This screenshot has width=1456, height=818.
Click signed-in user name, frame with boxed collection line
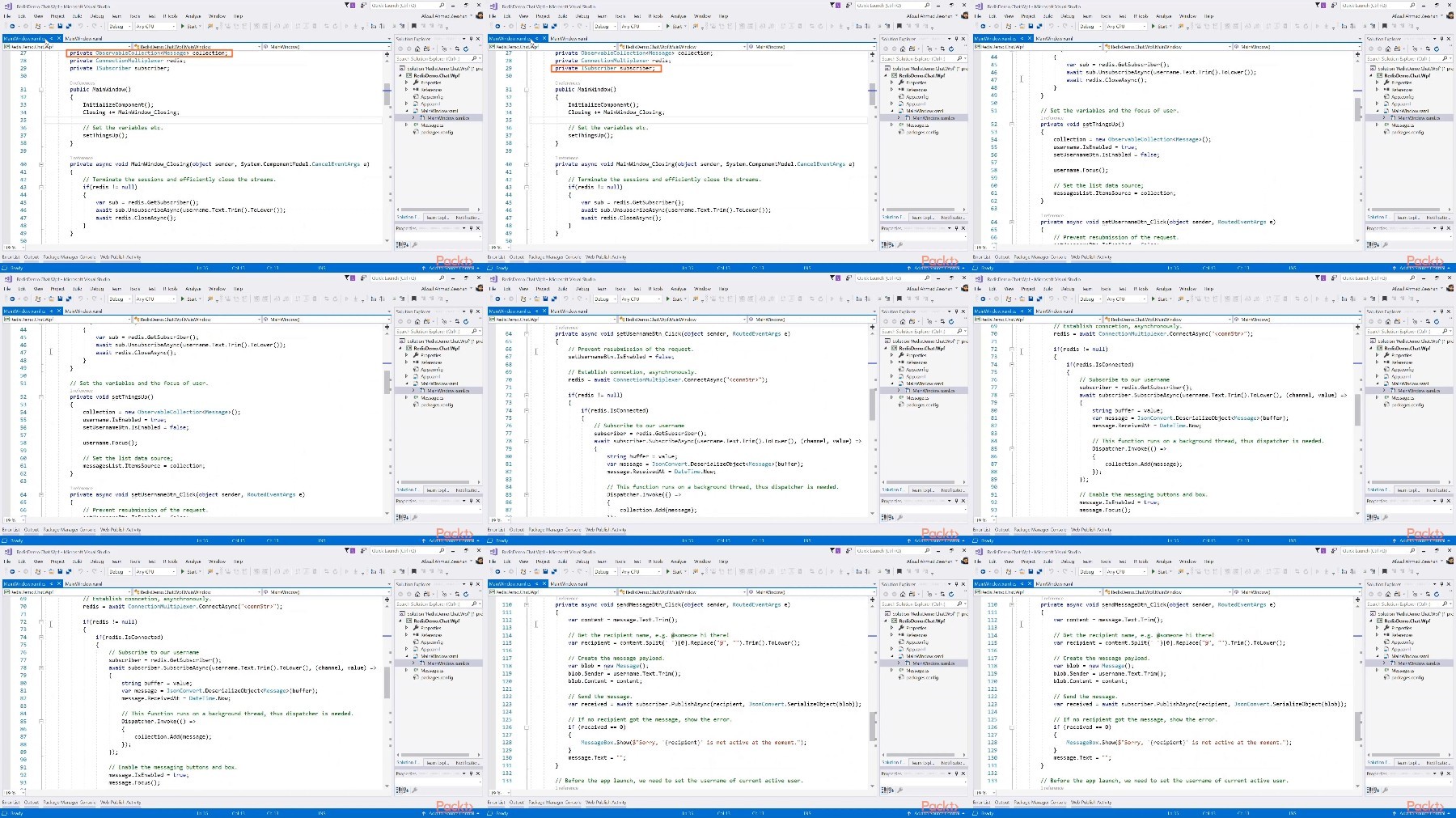443,15
